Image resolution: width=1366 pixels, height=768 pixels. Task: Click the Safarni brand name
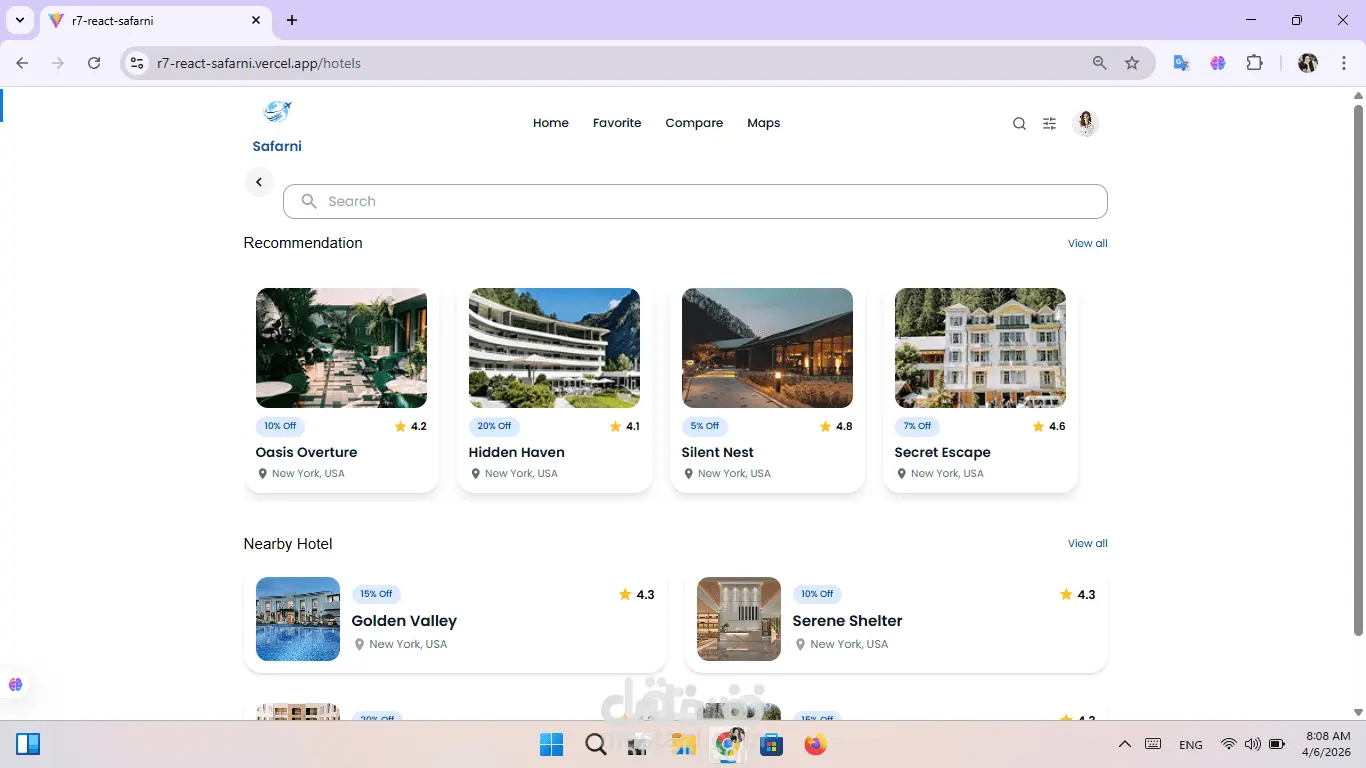(x=277, y=146)
